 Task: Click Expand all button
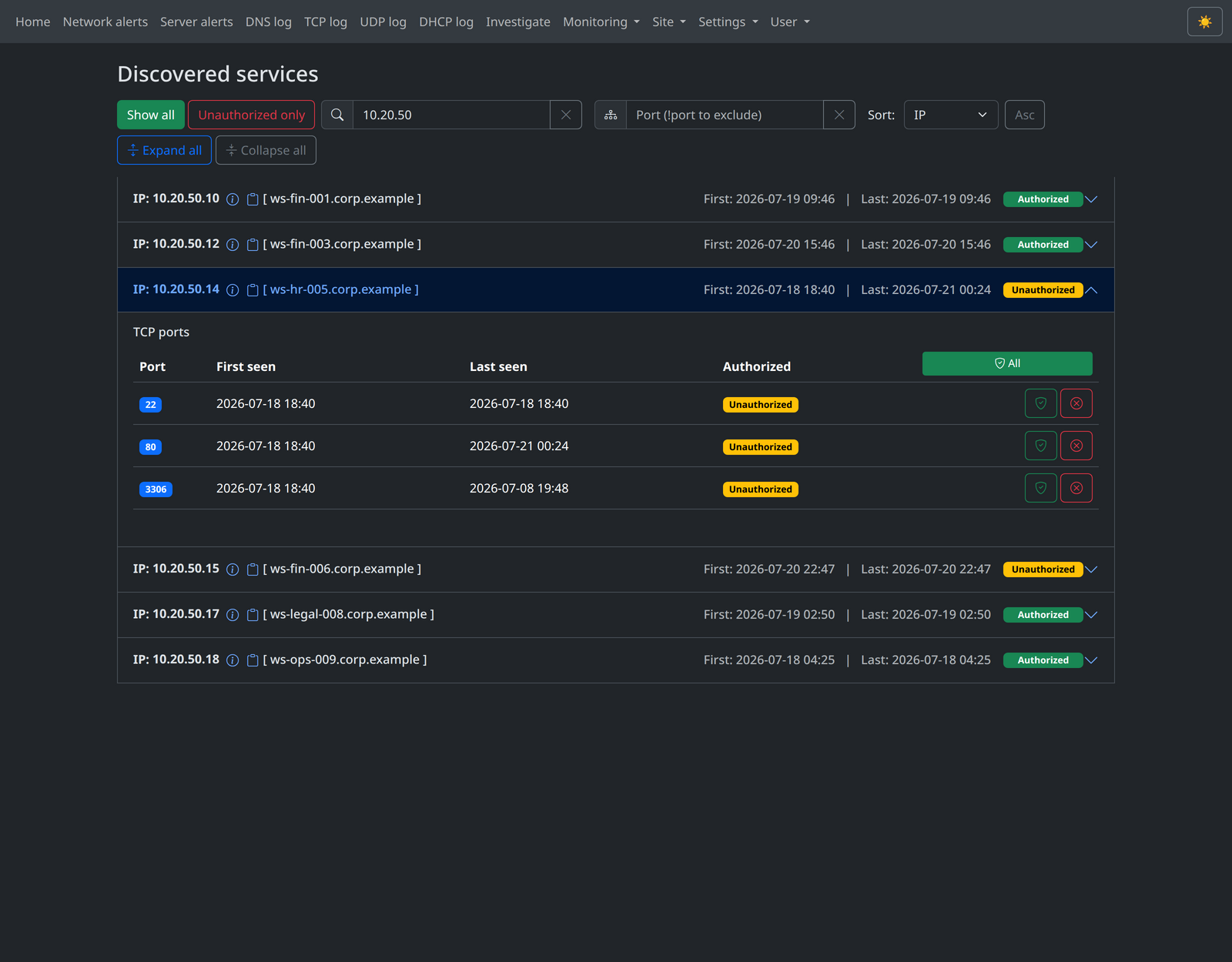click(165, 150)
